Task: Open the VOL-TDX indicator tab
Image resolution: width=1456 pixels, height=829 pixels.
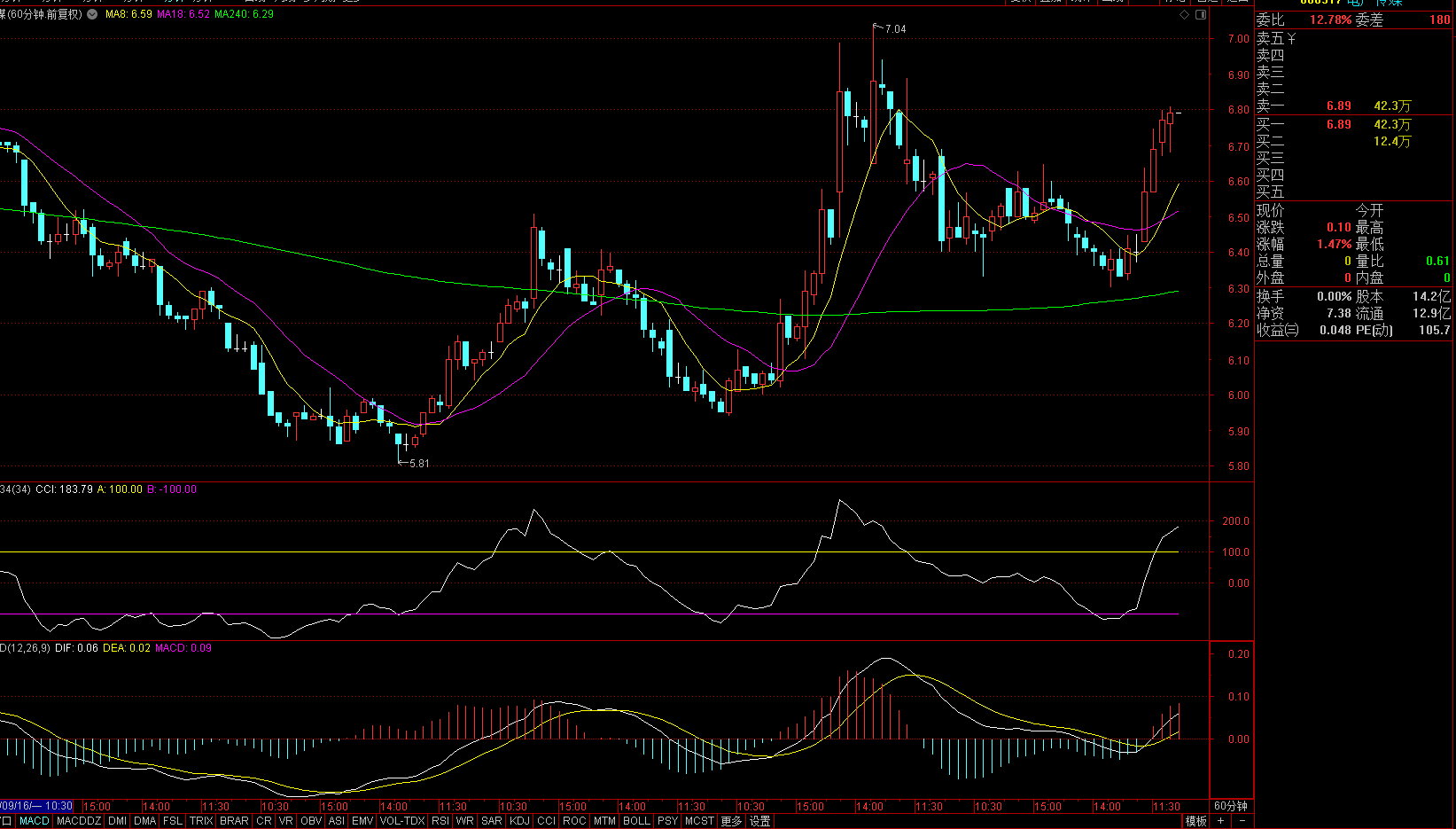Action: 402,821
